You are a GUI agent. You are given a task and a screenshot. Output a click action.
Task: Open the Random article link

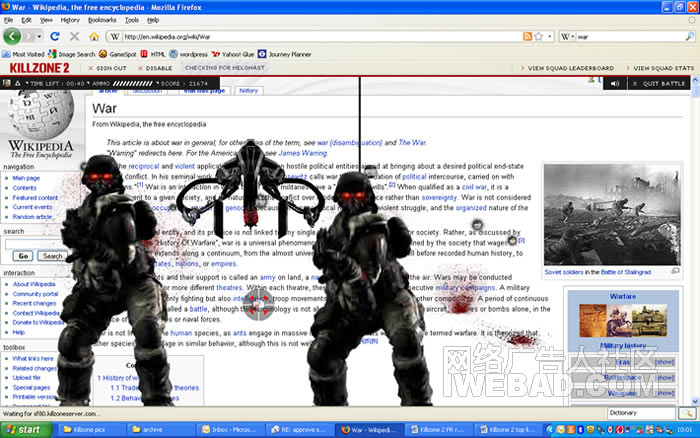coord(32,217)
